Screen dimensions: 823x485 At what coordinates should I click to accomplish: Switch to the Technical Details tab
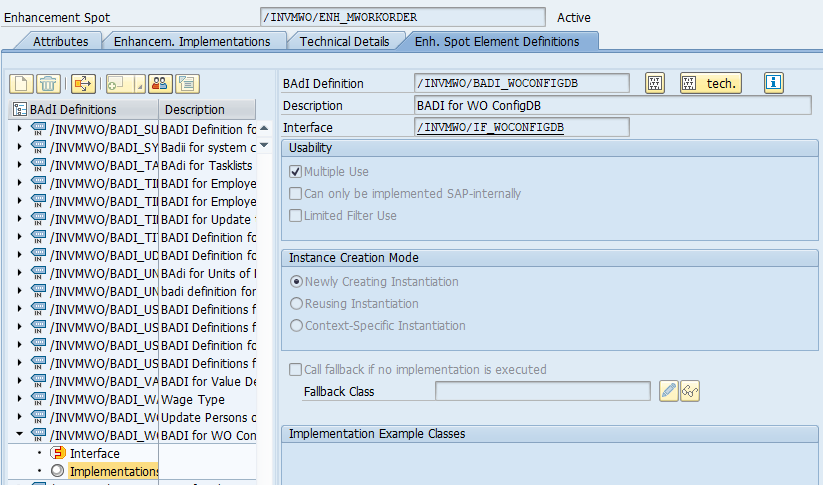(x=344, y=41)
